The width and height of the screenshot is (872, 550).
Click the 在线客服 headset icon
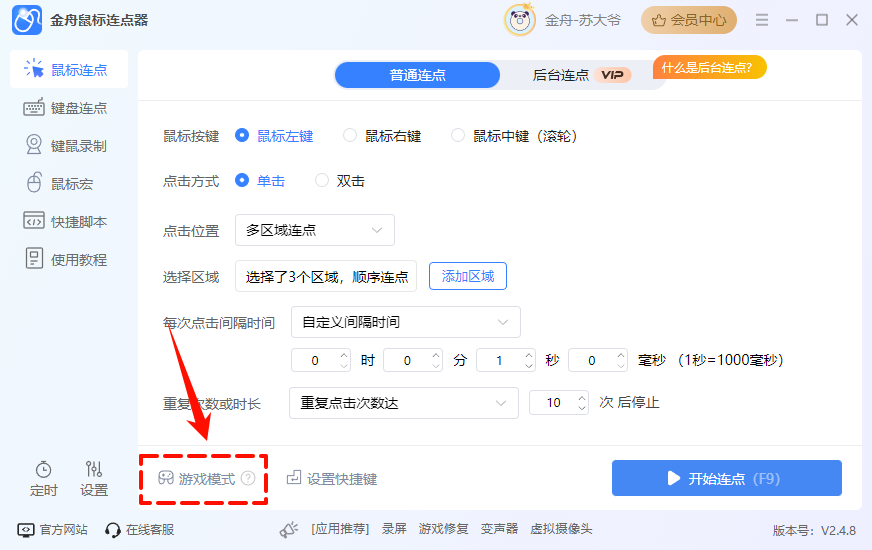tap(112, 530)
